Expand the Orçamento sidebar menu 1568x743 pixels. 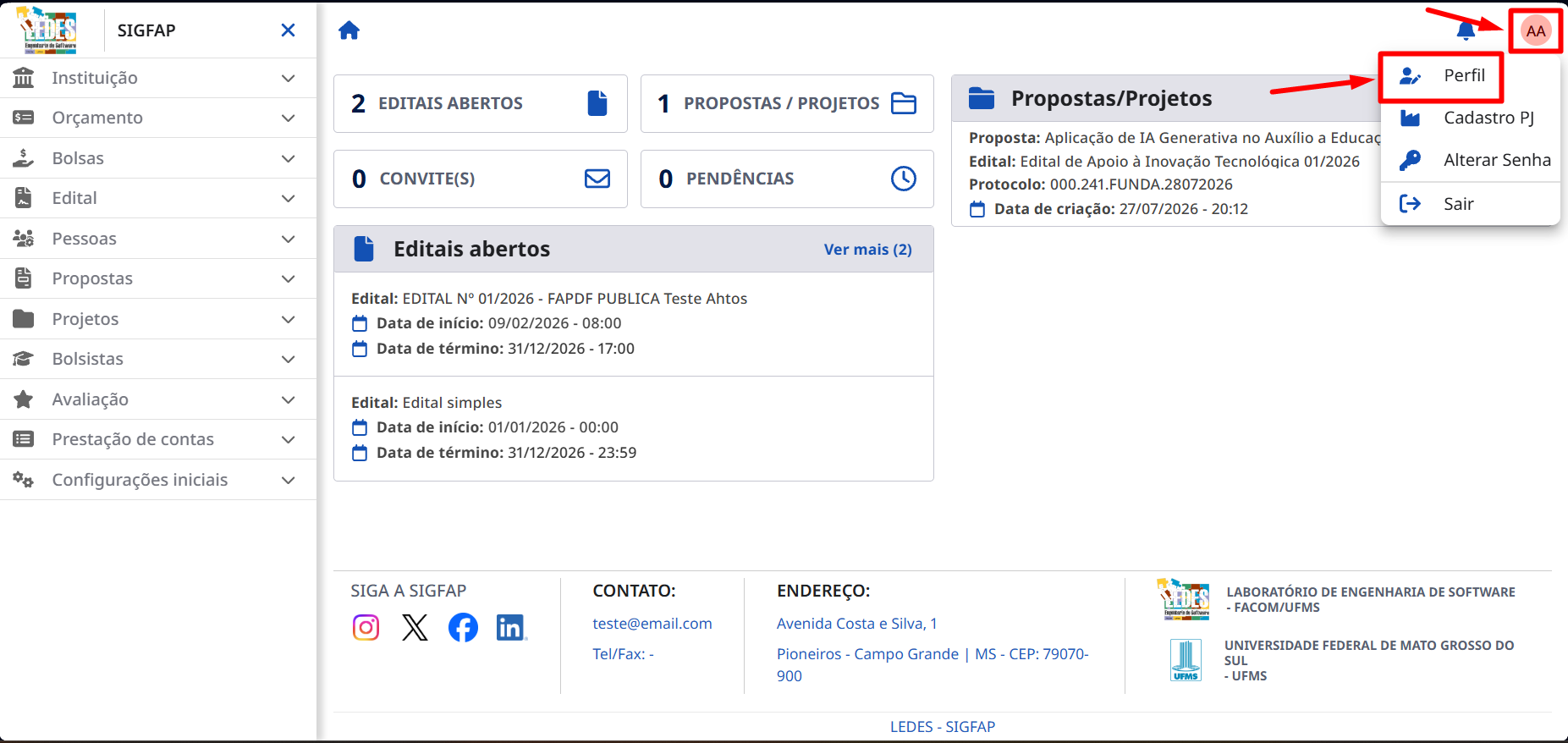click(158, 118)
